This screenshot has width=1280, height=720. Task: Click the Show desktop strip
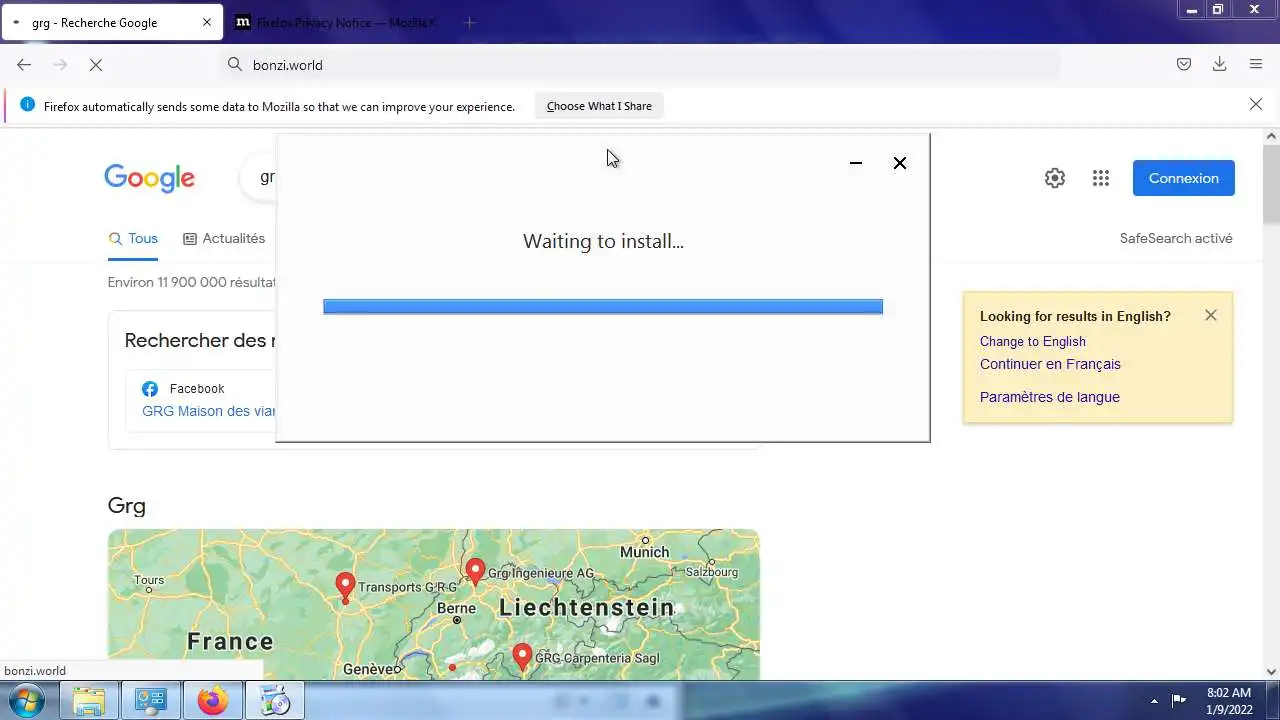click(1273, 700)
